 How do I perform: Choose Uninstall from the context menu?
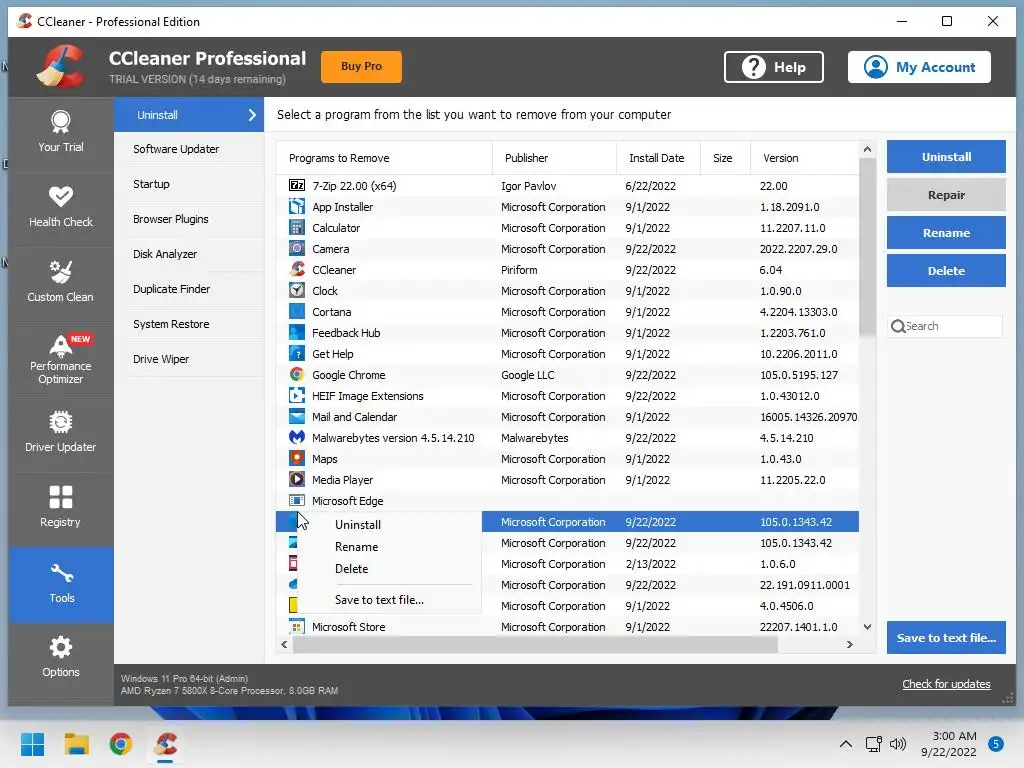click(358, 524)
